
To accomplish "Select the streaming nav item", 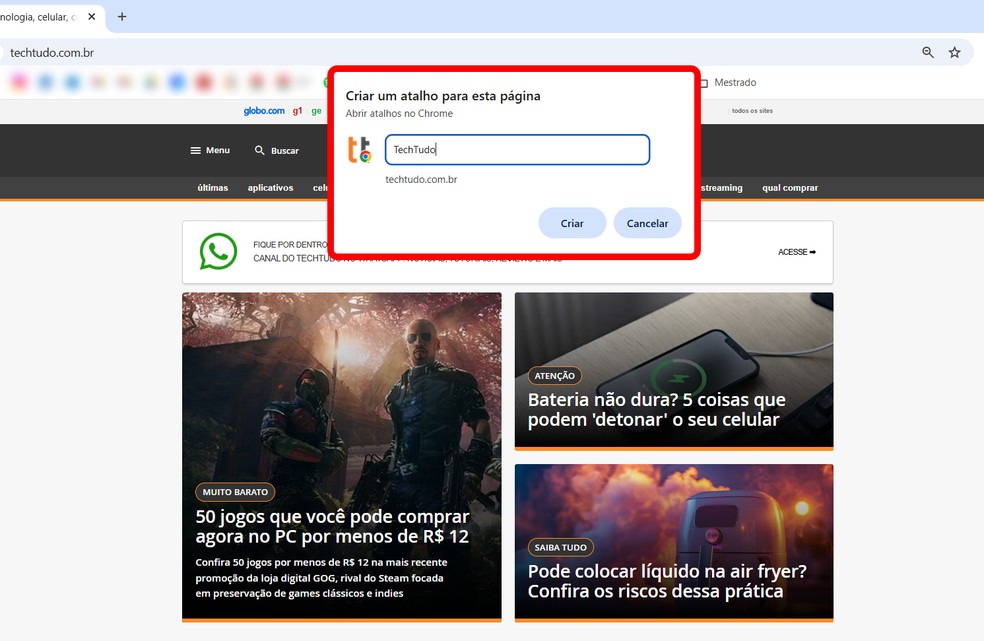I will tap(722, 188).
